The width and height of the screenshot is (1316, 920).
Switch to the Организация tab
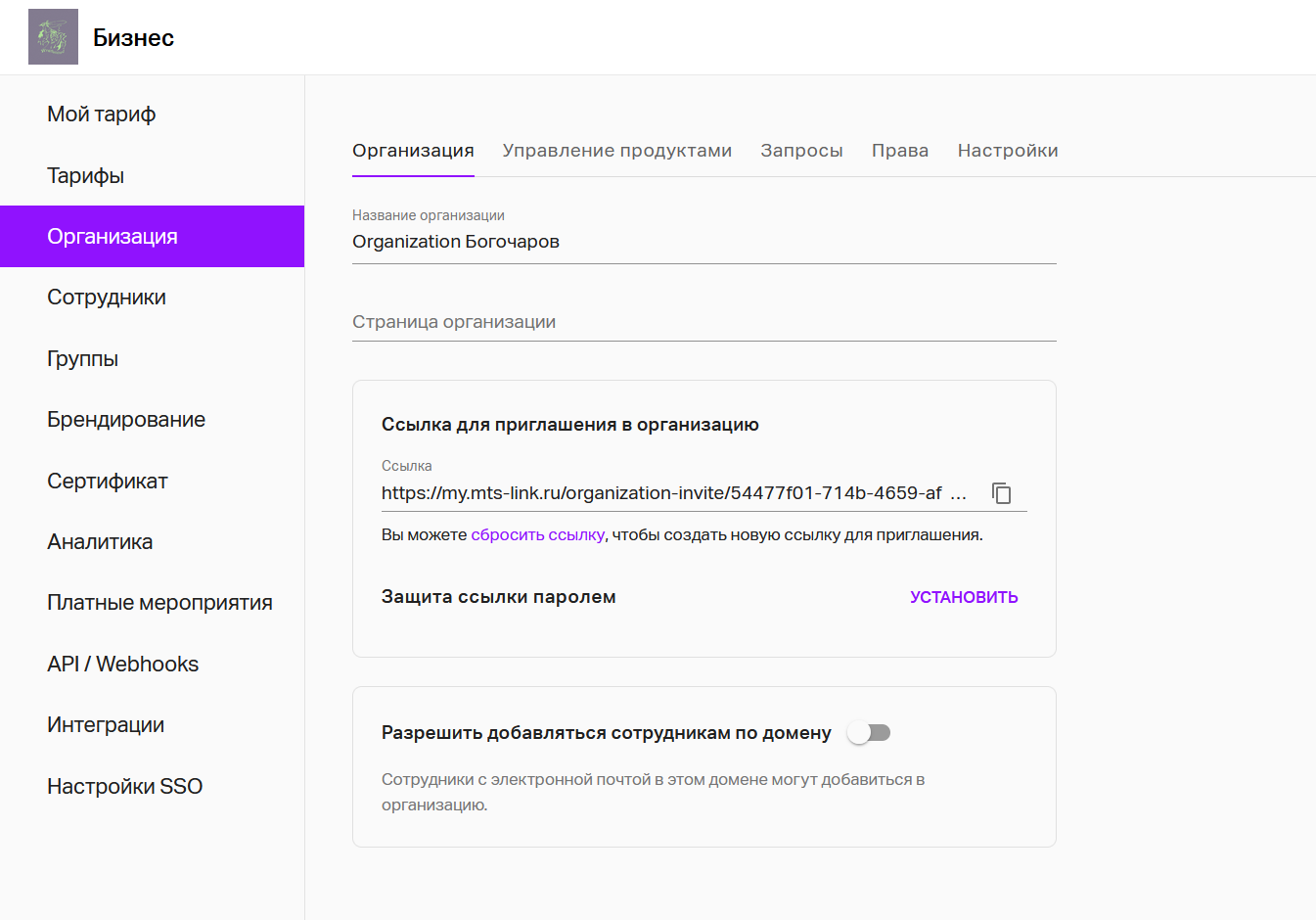413,151
